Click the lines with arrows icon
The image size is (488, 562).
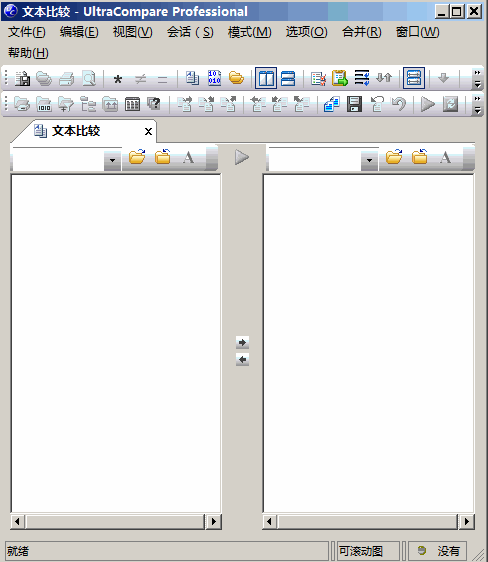coord(362,78)
